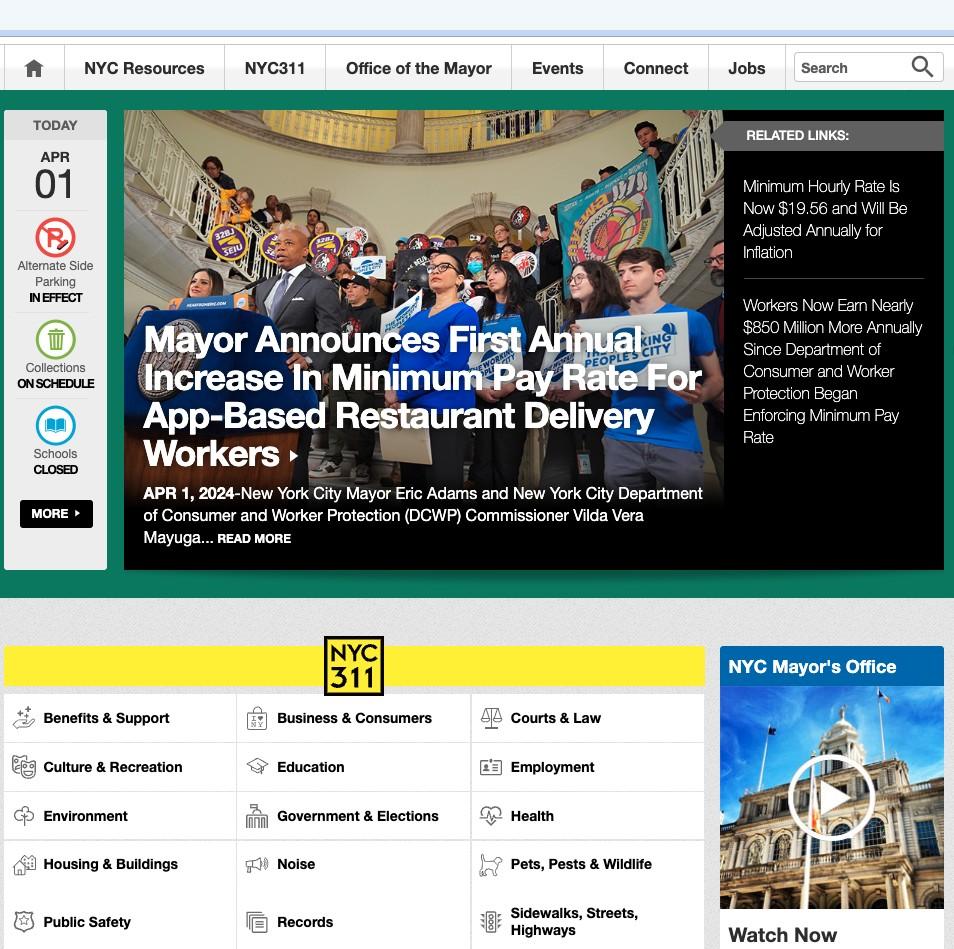The image size is (954, 949).
Task: Click the NYC Mayor's Office header
Action: tap(831, 666)
